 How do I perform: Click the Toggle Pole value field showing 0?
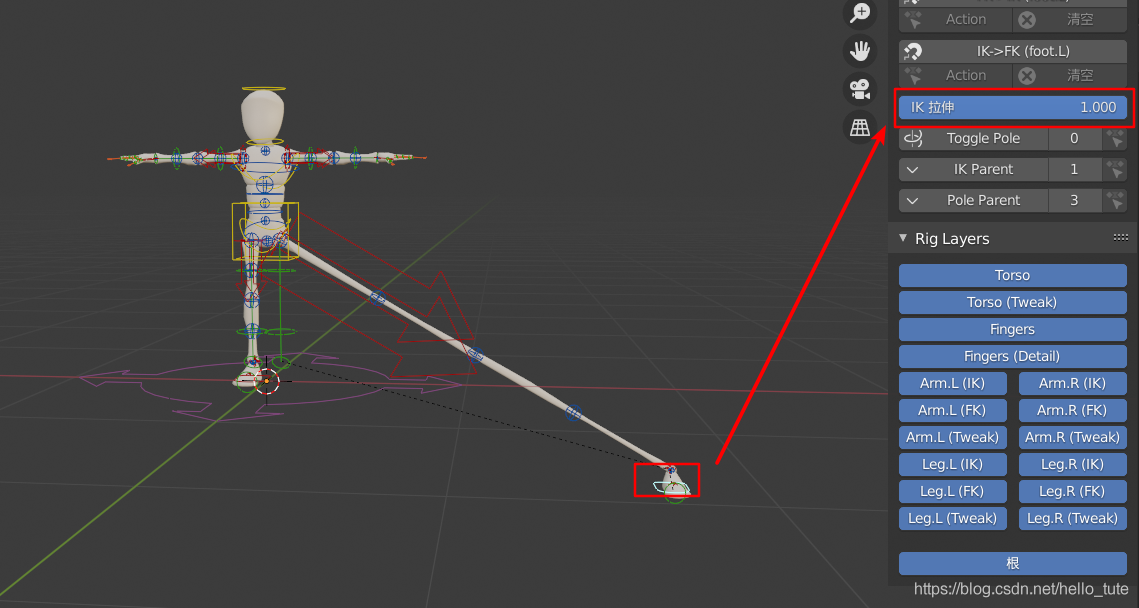coord(1075,138)
